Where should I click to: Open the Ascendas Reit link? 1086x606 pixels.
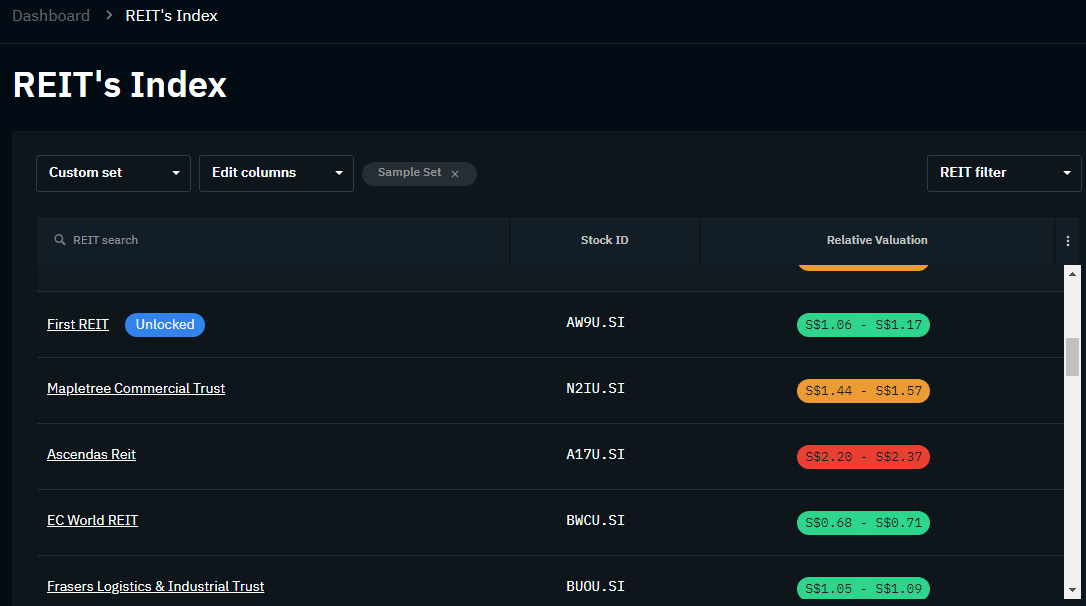pos(91,454)
